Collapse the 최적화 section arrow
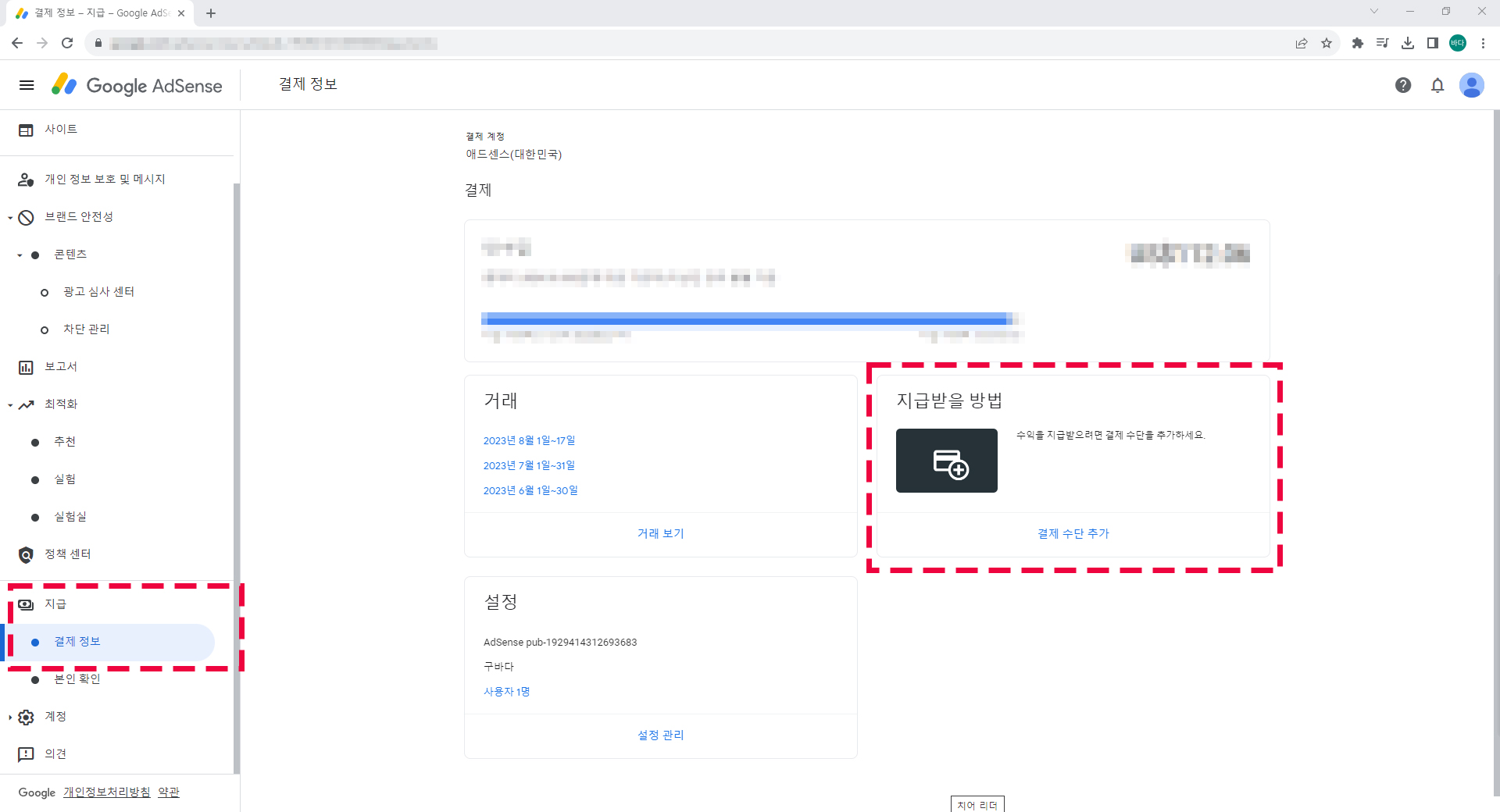This screenshot has height=812, width=1500. click(x=10, y=405)
